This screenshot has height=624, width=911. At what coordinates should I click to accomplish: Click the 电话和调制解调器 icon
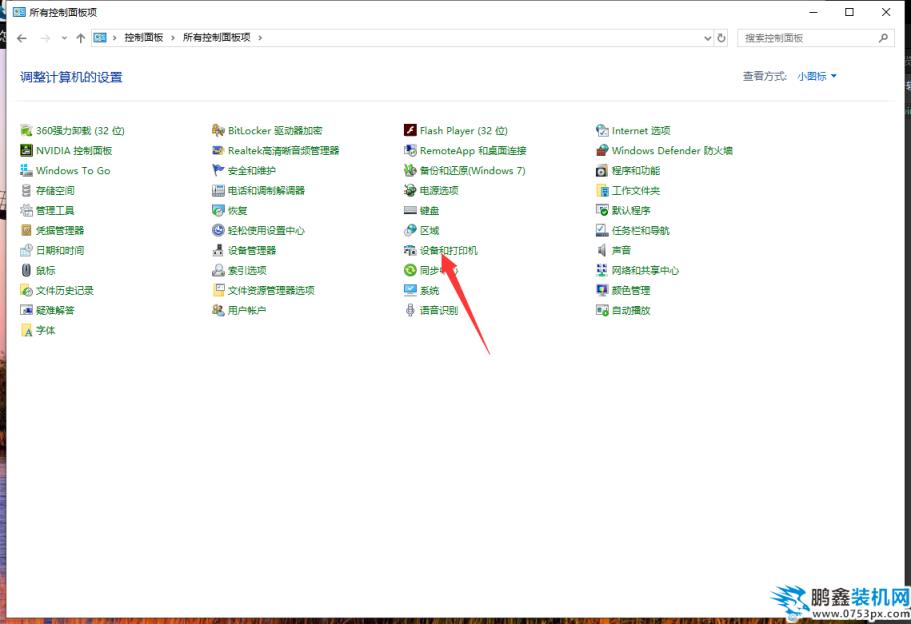click(x=218, y=190)
